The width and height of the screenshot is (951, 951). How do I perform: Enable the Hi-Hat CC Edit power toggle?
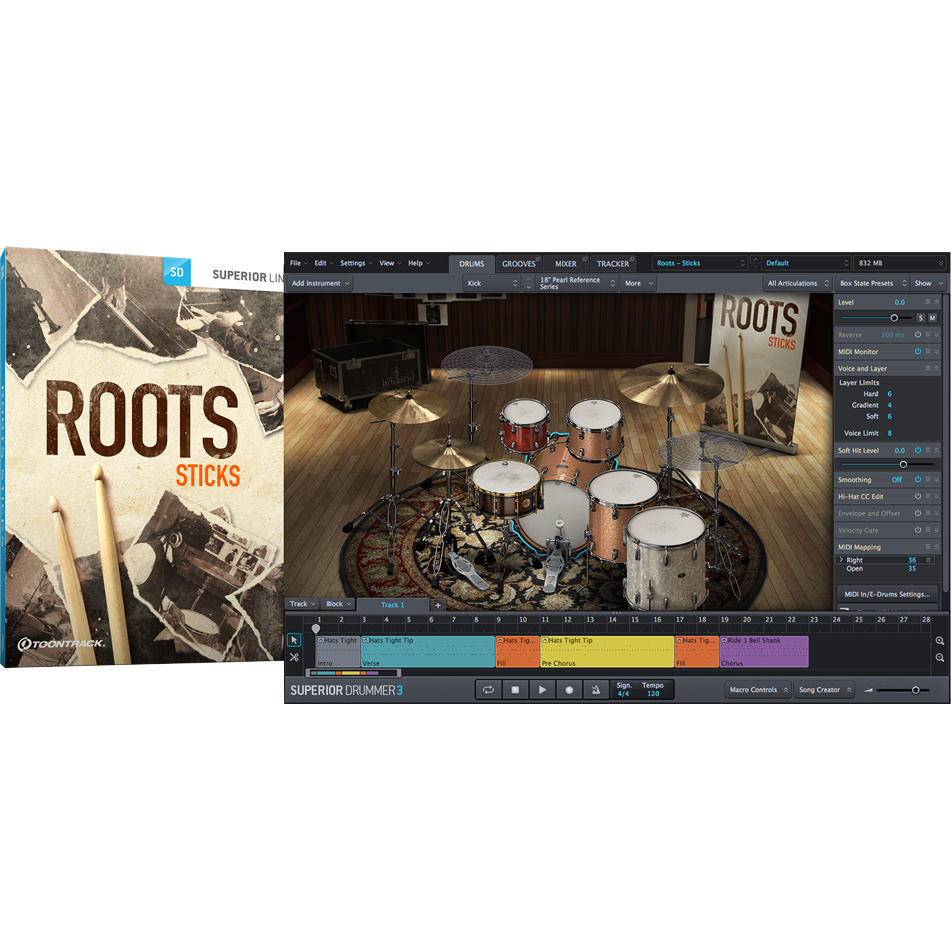(x=918, y=497)
